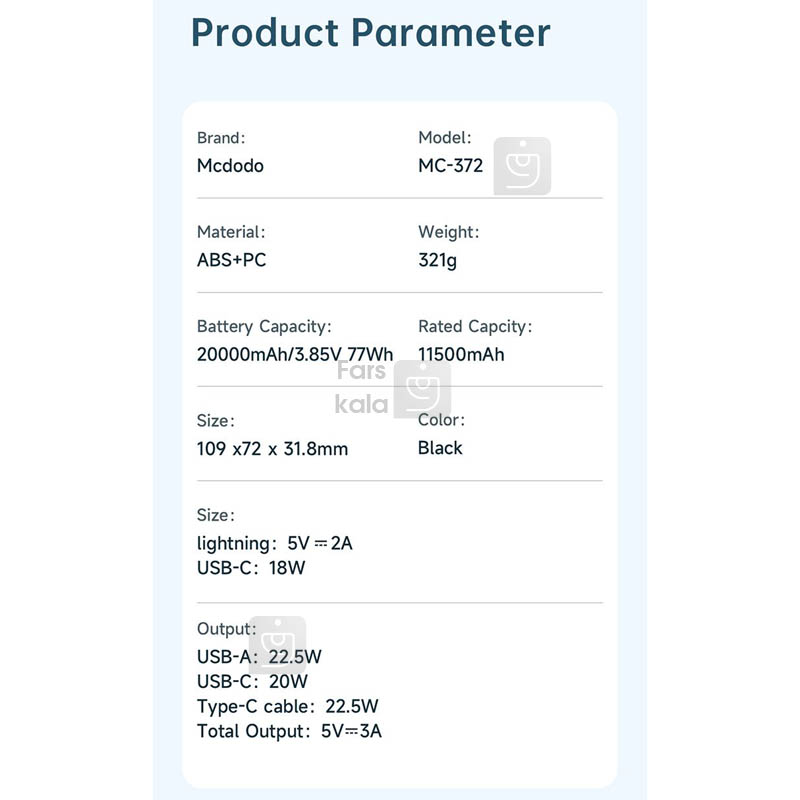800x800 pixels.
Task: Click the brand value 'Mcdodo'
Action: (x=230, y=166)
